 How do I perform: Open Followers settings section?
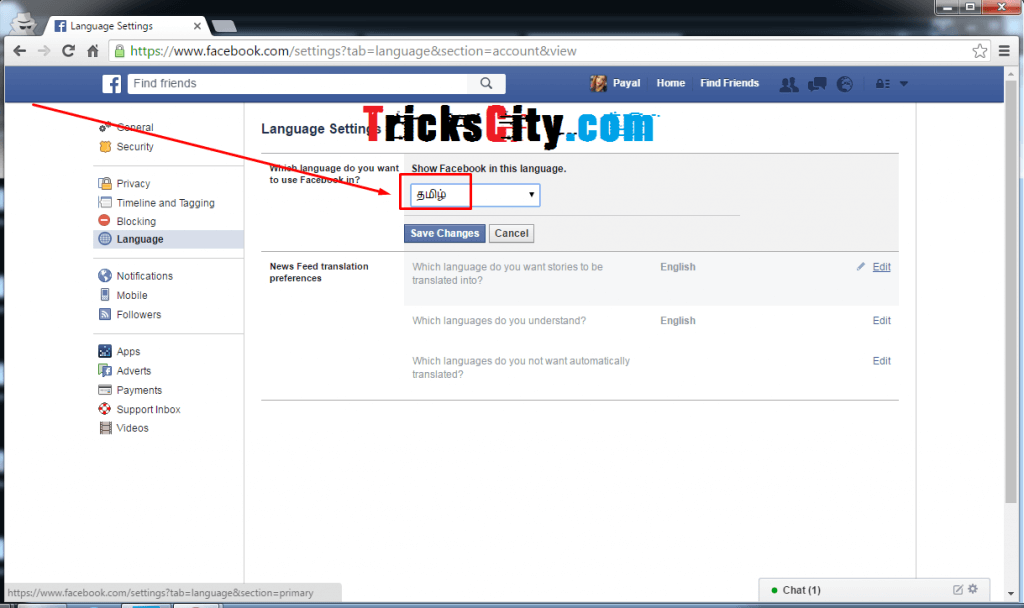click(x=138, y=315)
